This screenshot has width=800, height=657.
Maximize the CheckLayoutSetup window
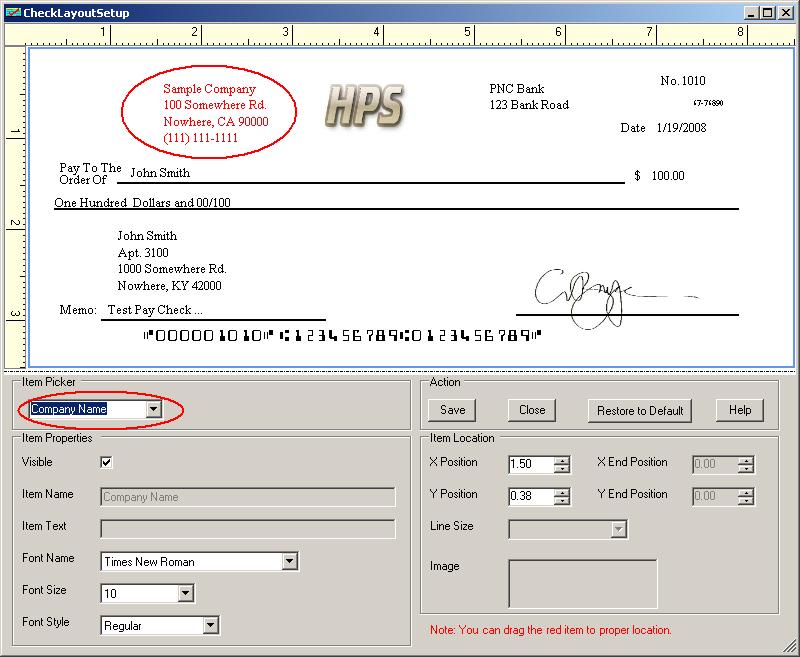768,13
